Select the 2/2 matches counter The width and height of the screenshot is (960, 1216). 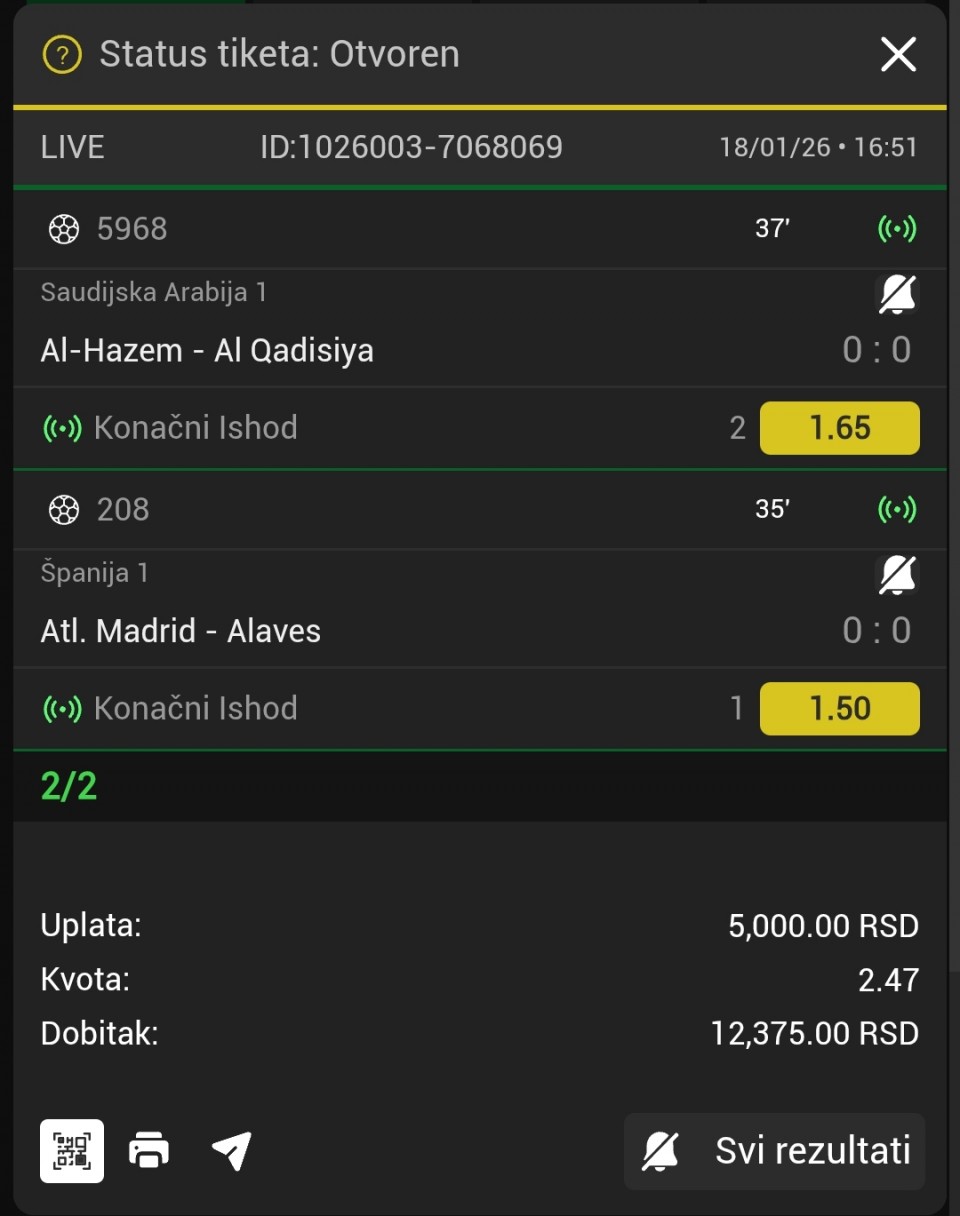click(69, 786)
